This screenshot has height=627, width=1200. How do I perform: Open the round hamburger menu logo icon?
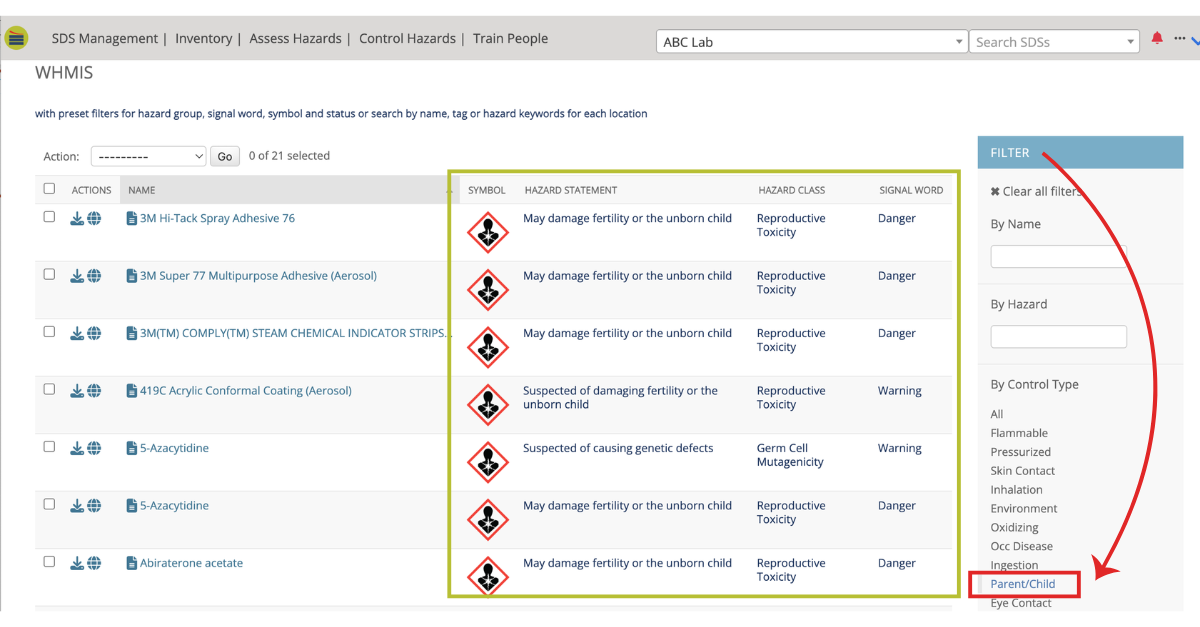click(x=16, y=39)
